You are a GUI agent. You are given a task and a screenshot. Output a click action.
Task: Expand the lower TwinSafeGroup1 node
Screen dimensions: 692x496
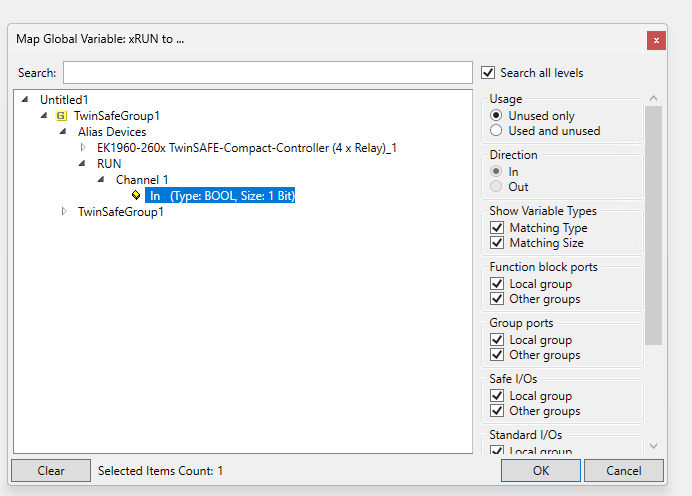pos(64,211)
